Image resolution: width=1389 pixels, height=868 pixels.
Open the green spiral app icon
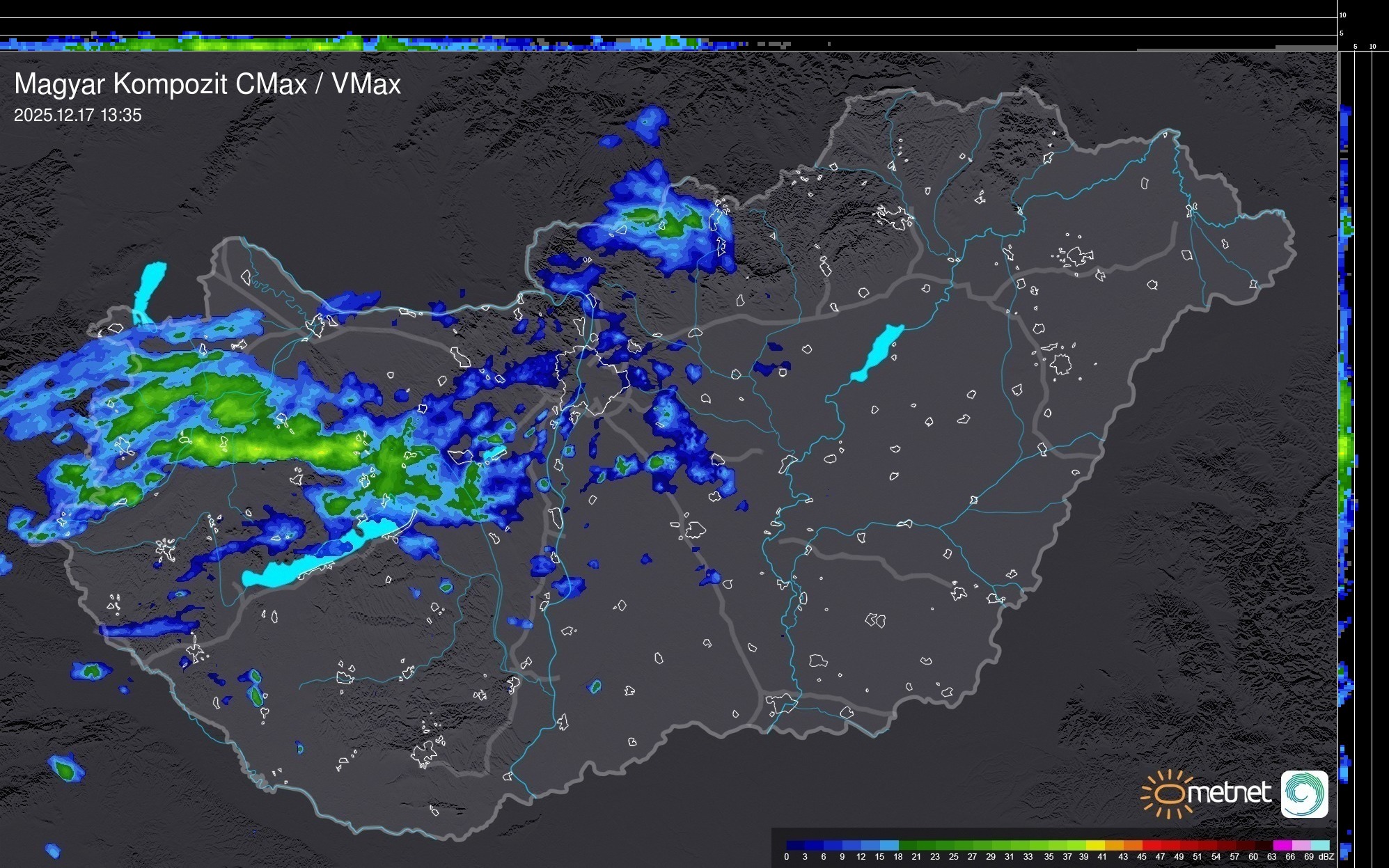point(1304,794)
